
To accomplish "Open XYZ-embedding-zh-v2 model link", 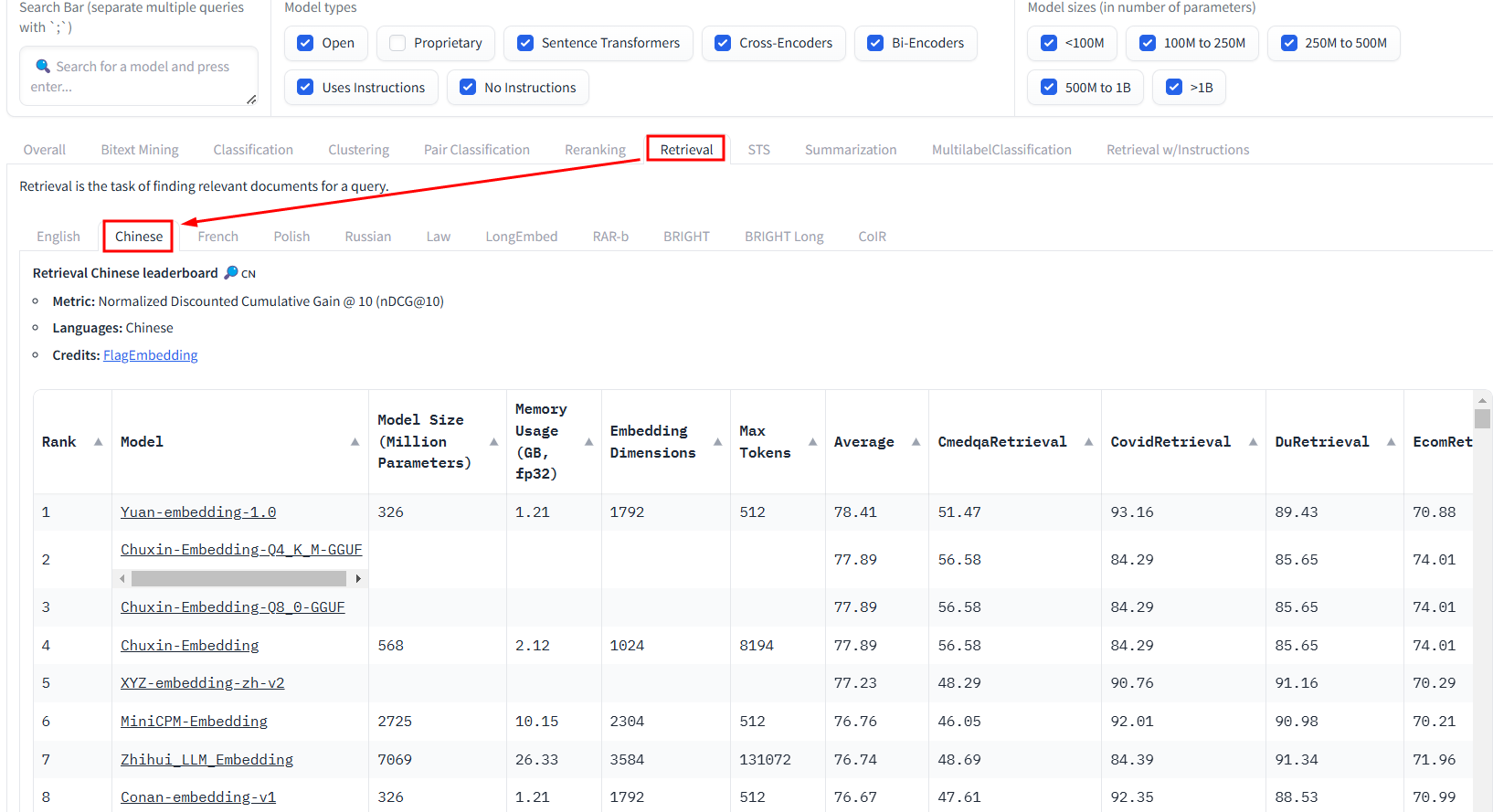I will pos(203,683).
